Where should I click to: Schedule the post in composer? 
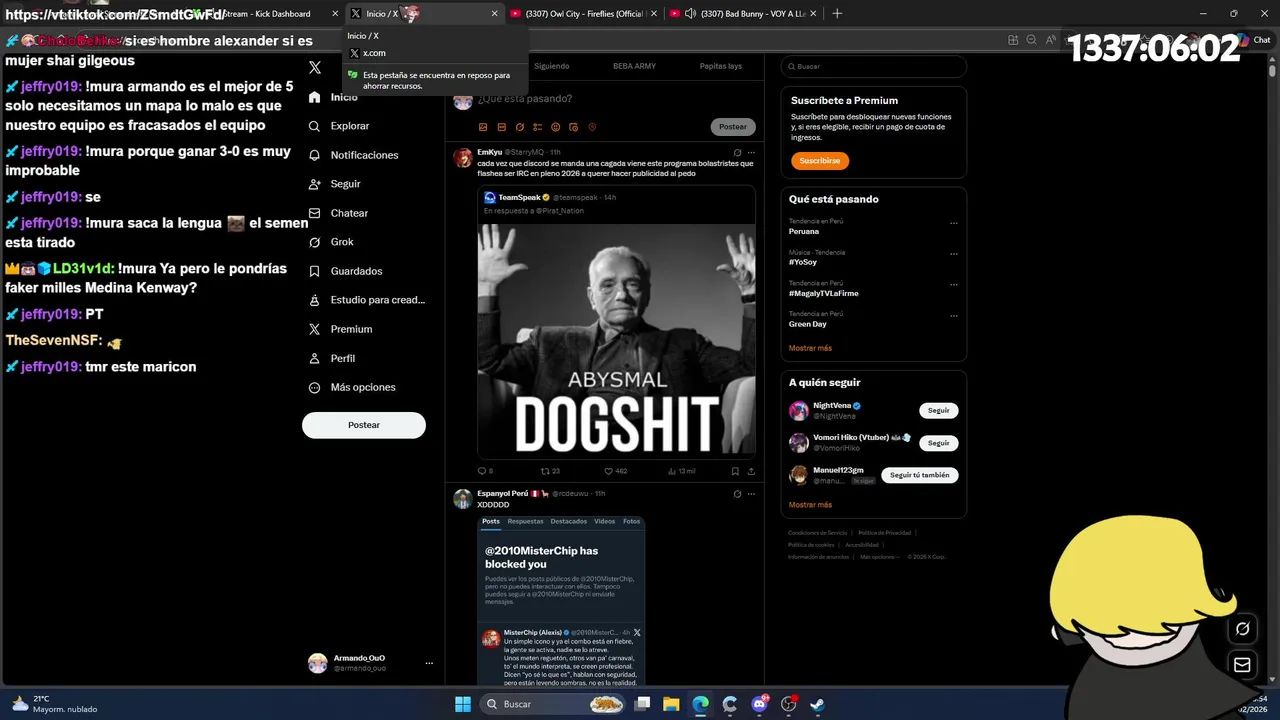573,127
